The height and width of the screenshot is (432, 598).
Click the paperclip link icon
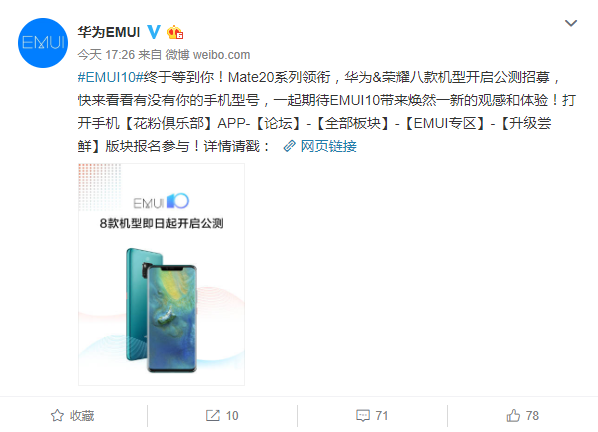tap(289, 146)
